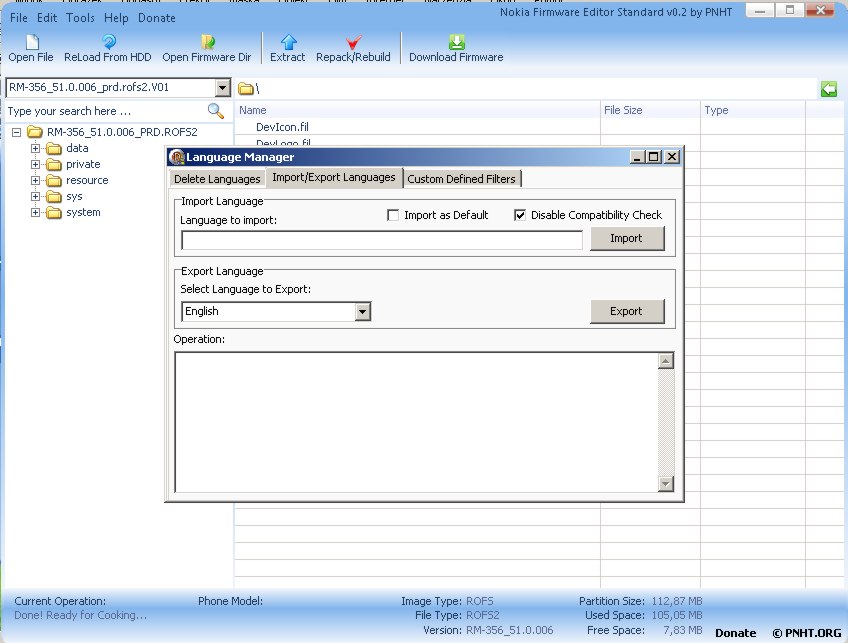Enable Import as Default checkbox
Image resolution: width=848 pixels, height=643 pixels.
point(393,215)
